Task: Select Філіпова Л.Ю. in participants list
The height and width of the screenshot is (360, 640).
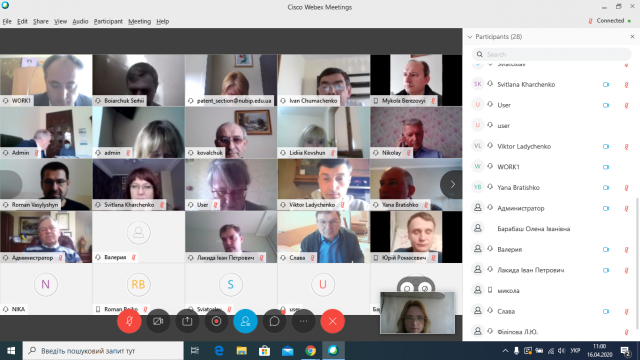Action: [551, 332]
